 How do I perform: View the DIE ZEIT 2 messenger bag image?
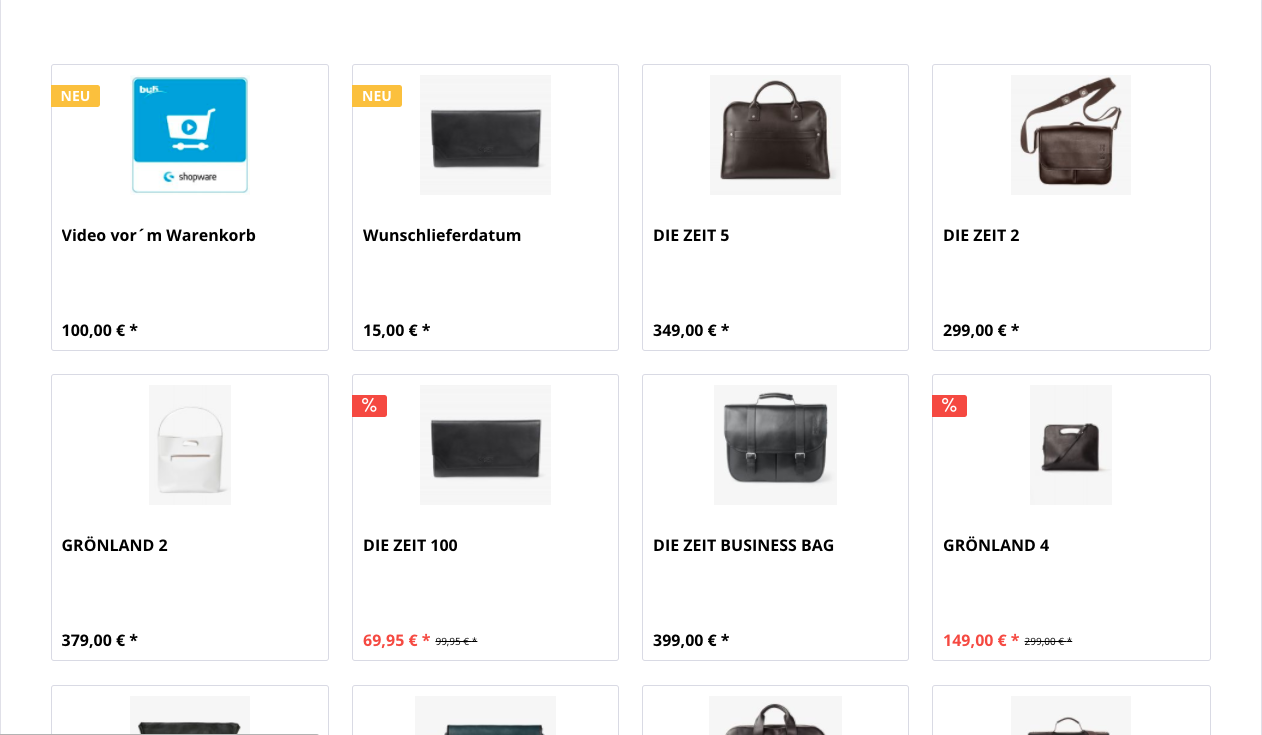coord(1071,135)
